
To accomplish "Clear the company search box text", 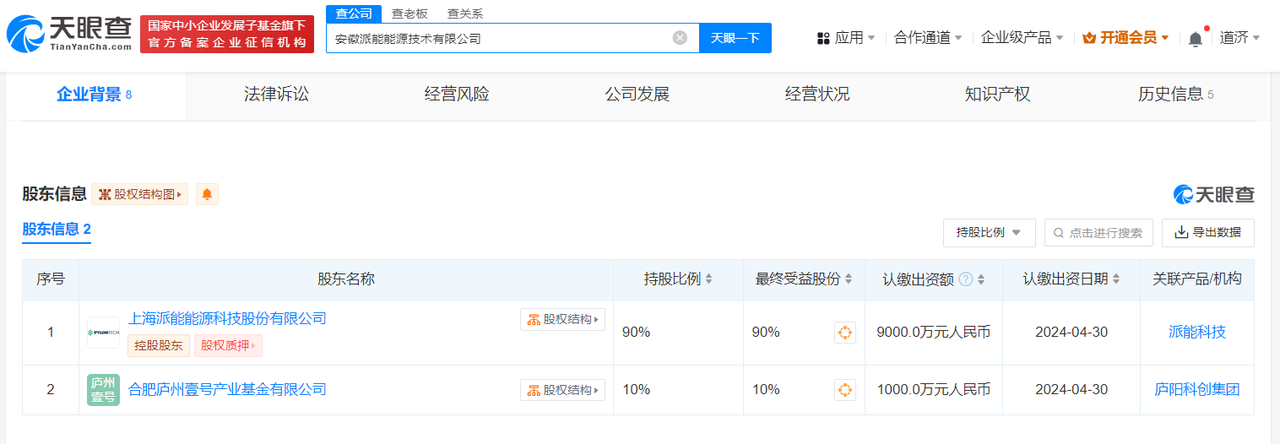I will click(680, 38).
